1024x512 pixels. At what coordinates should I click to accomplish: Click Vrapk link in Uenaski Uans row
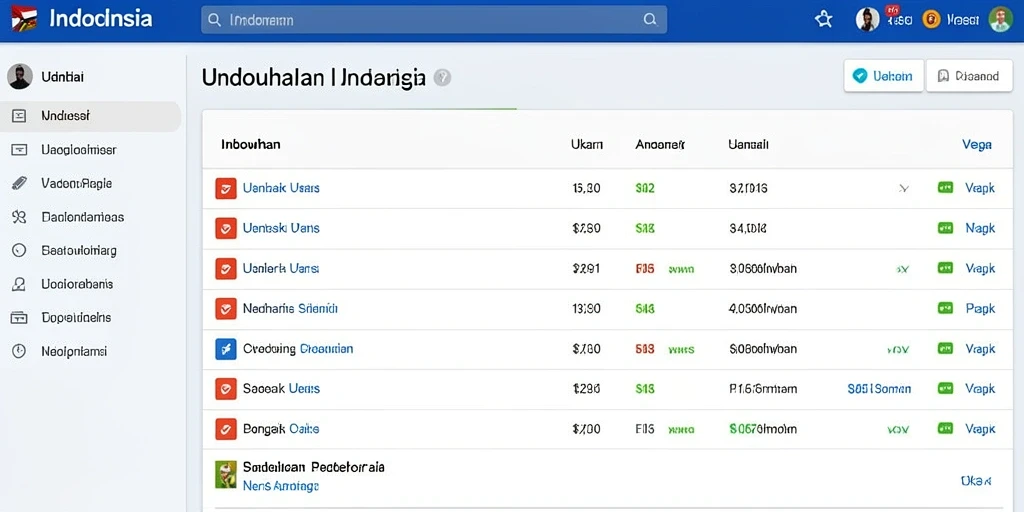pyautogui.click(x=980, y=228)
